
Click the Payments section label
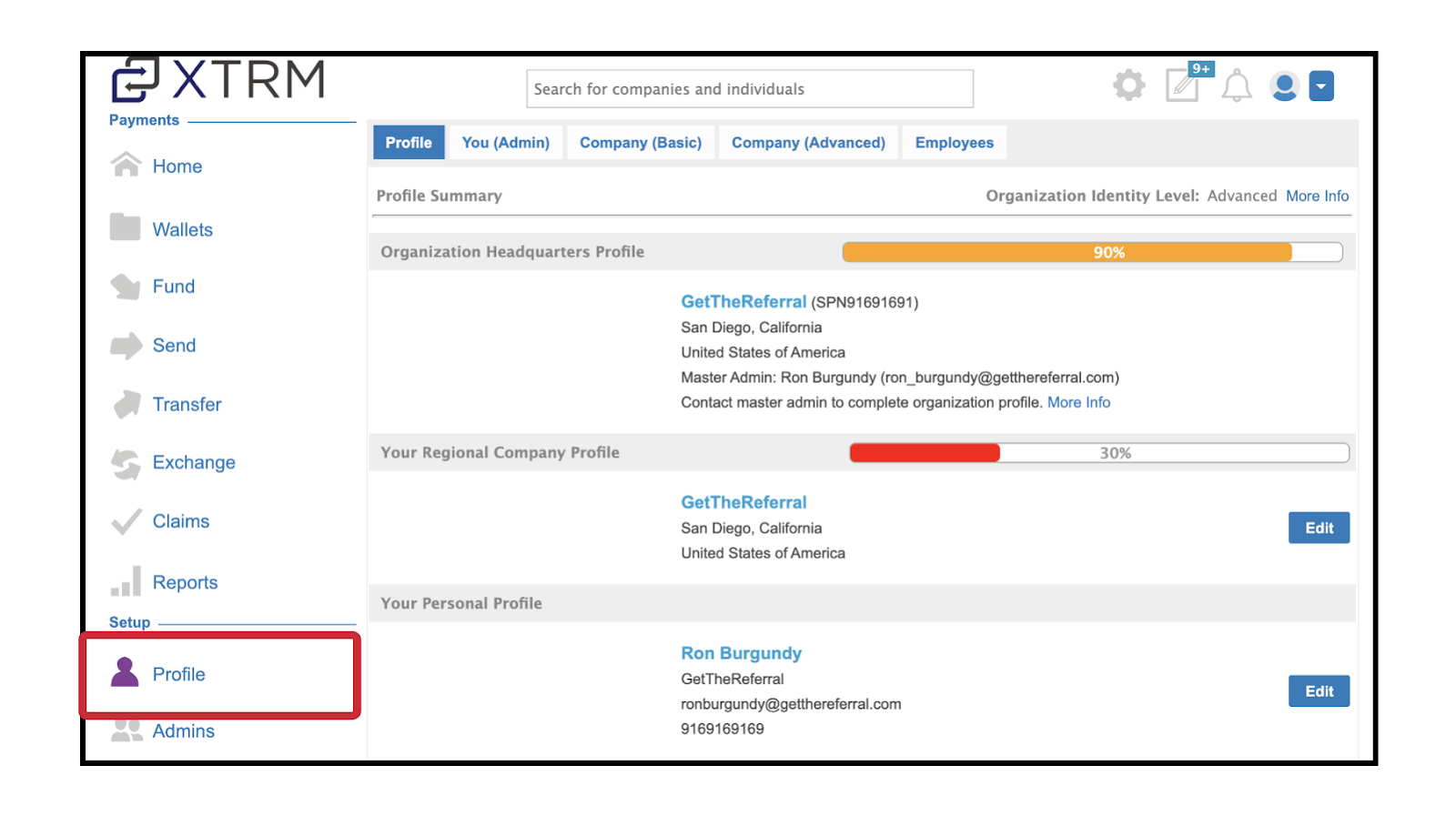tap(144, 120)
